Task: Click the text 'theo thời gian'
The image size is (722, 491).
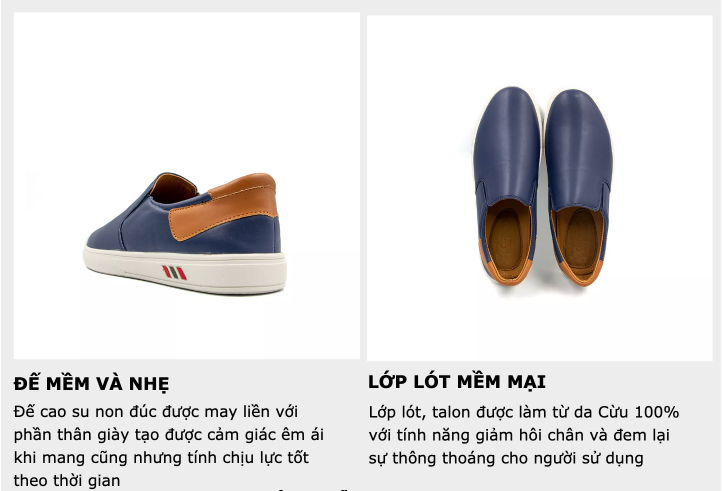Action: [x=67, y=481]
